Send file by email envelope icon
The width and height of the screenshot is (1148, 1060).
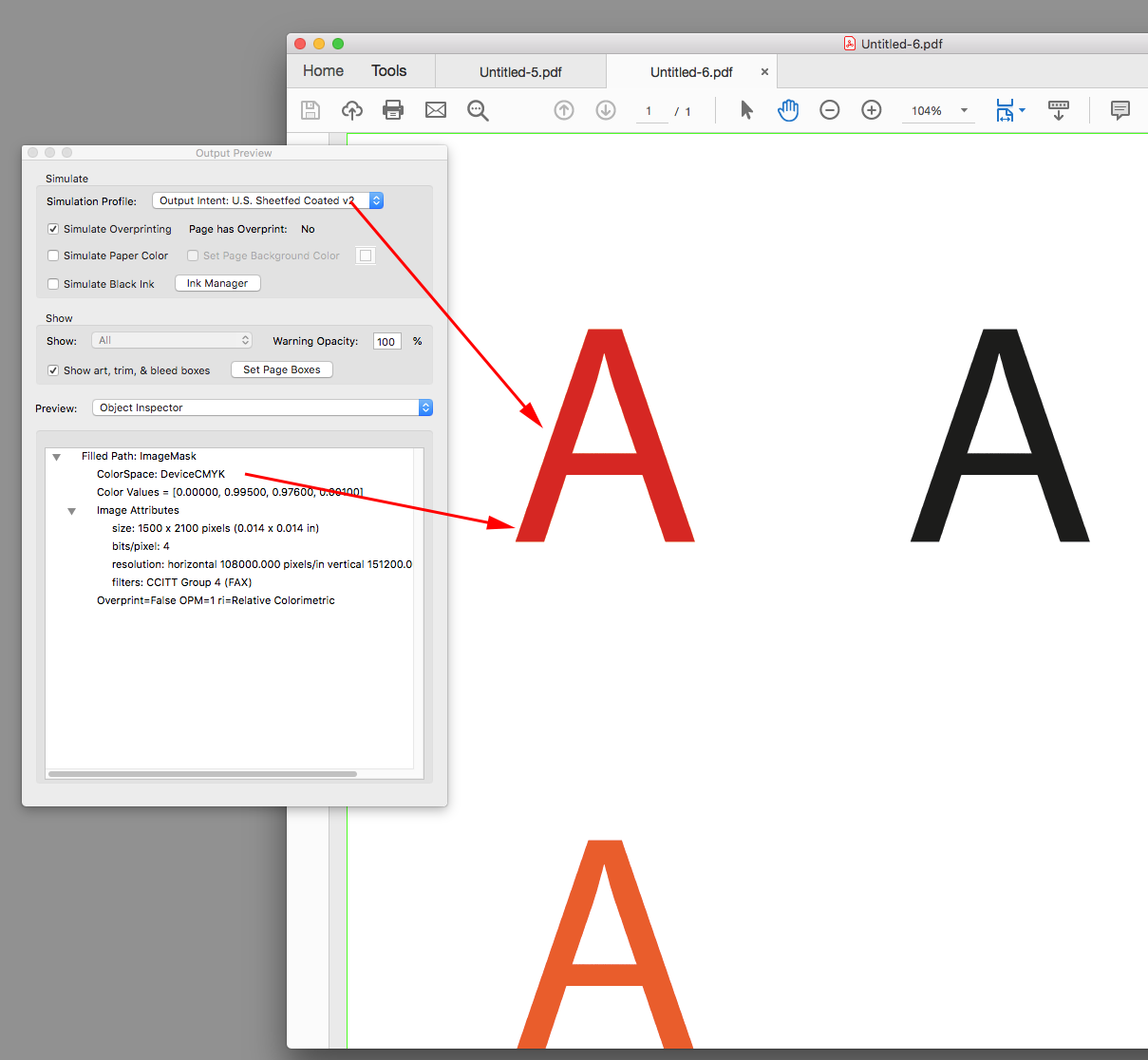coord(436,110)
